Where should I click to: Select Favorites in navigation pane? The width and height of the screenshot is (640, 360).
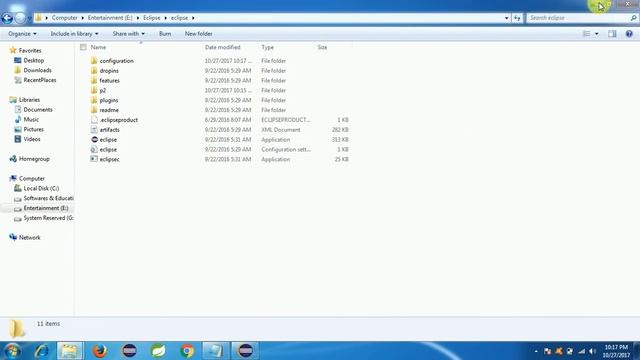point(30,51)
